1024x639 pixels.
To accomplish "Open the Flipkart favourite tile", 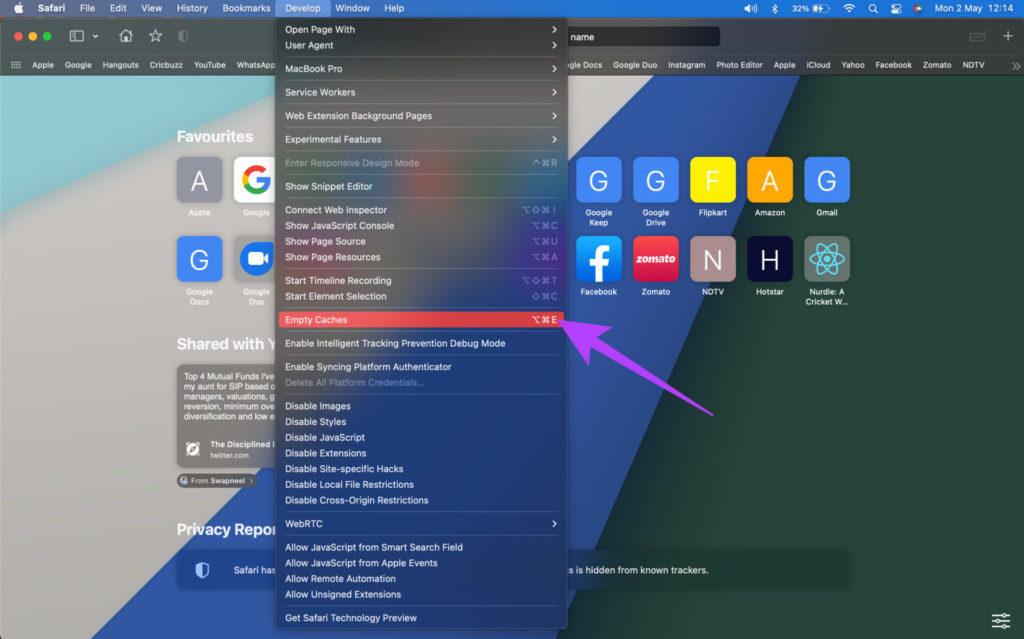I will [712, 180].
